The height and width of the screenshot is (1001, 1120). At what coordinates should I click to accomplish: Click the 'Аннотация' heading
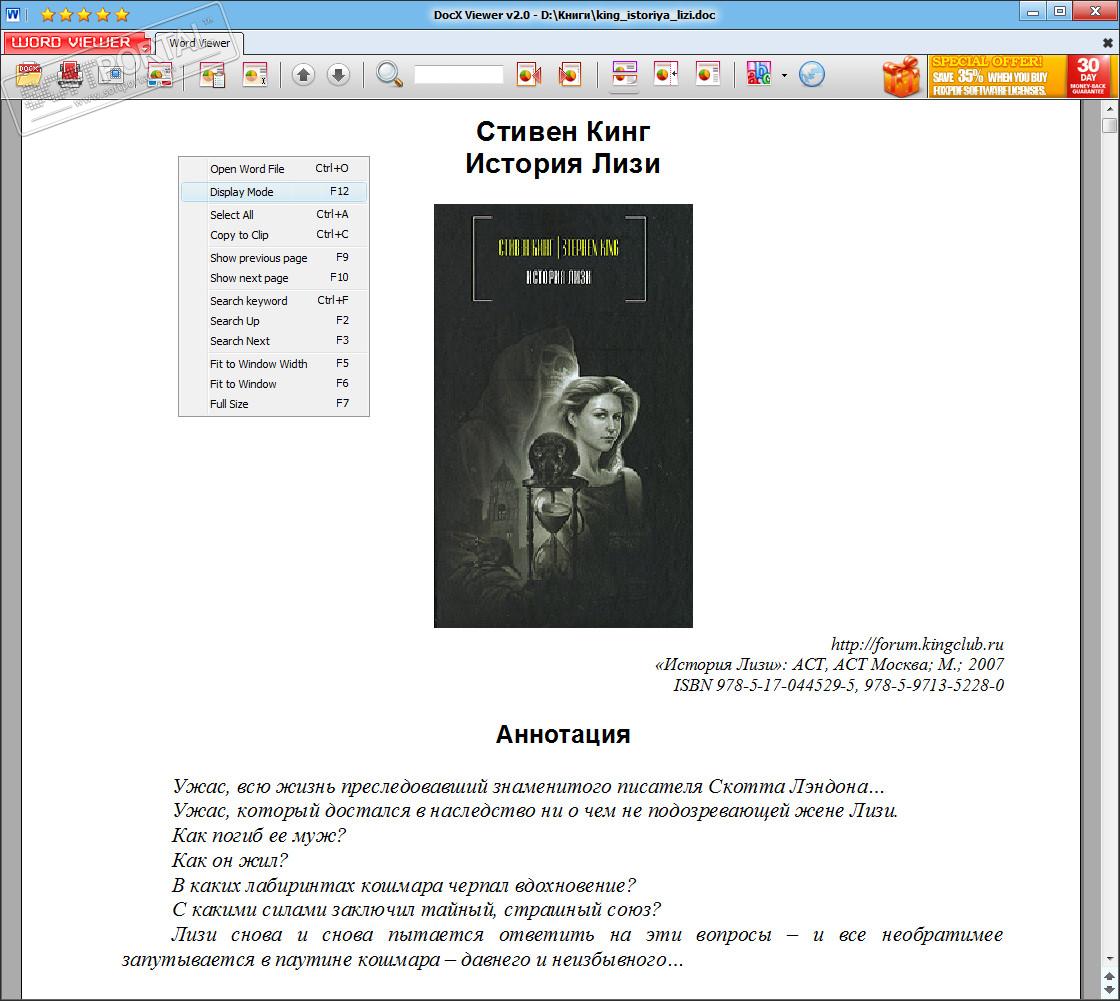[x=563, y=734]
